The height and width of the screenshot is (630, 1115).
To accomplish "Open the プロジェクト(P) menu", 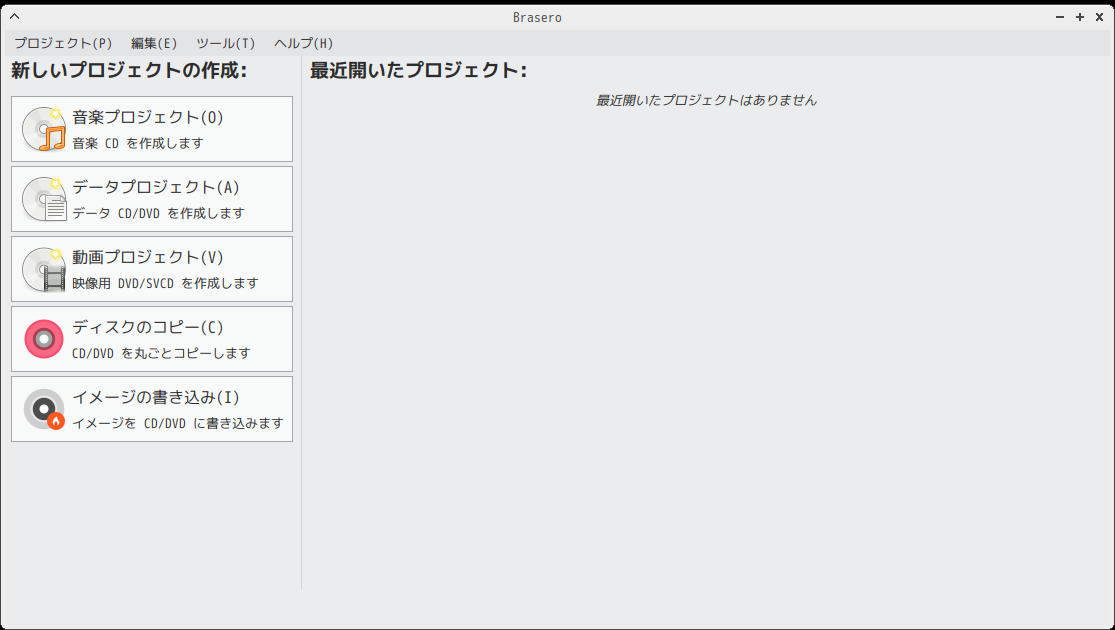I will click(63, 43).
